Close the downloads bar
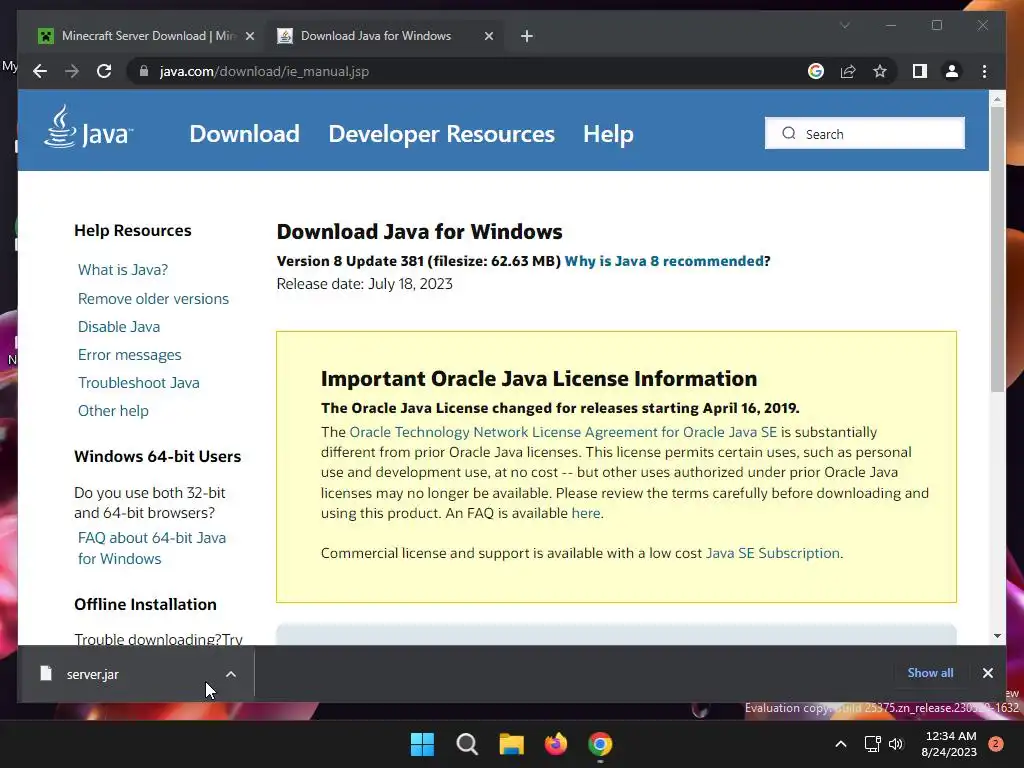Image resolution: width=1024 pixels, height=768 pixels. click(987, 673)
